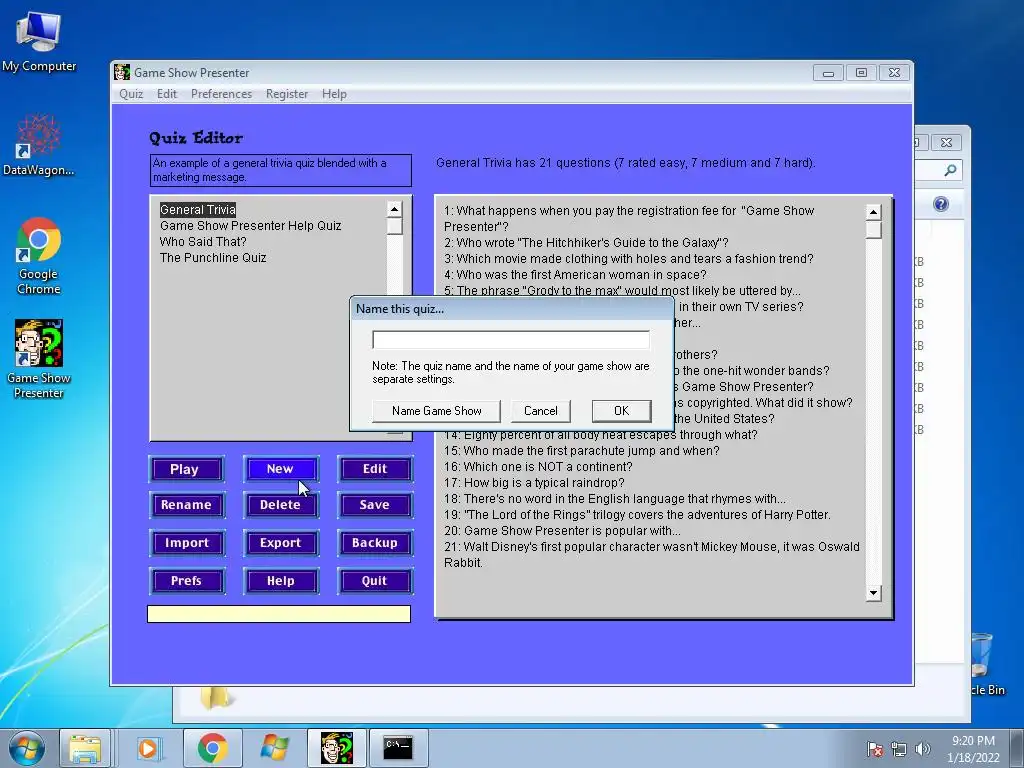1024x768 pixels.
Task: Click the Backup button
Action: click(375, 543)
